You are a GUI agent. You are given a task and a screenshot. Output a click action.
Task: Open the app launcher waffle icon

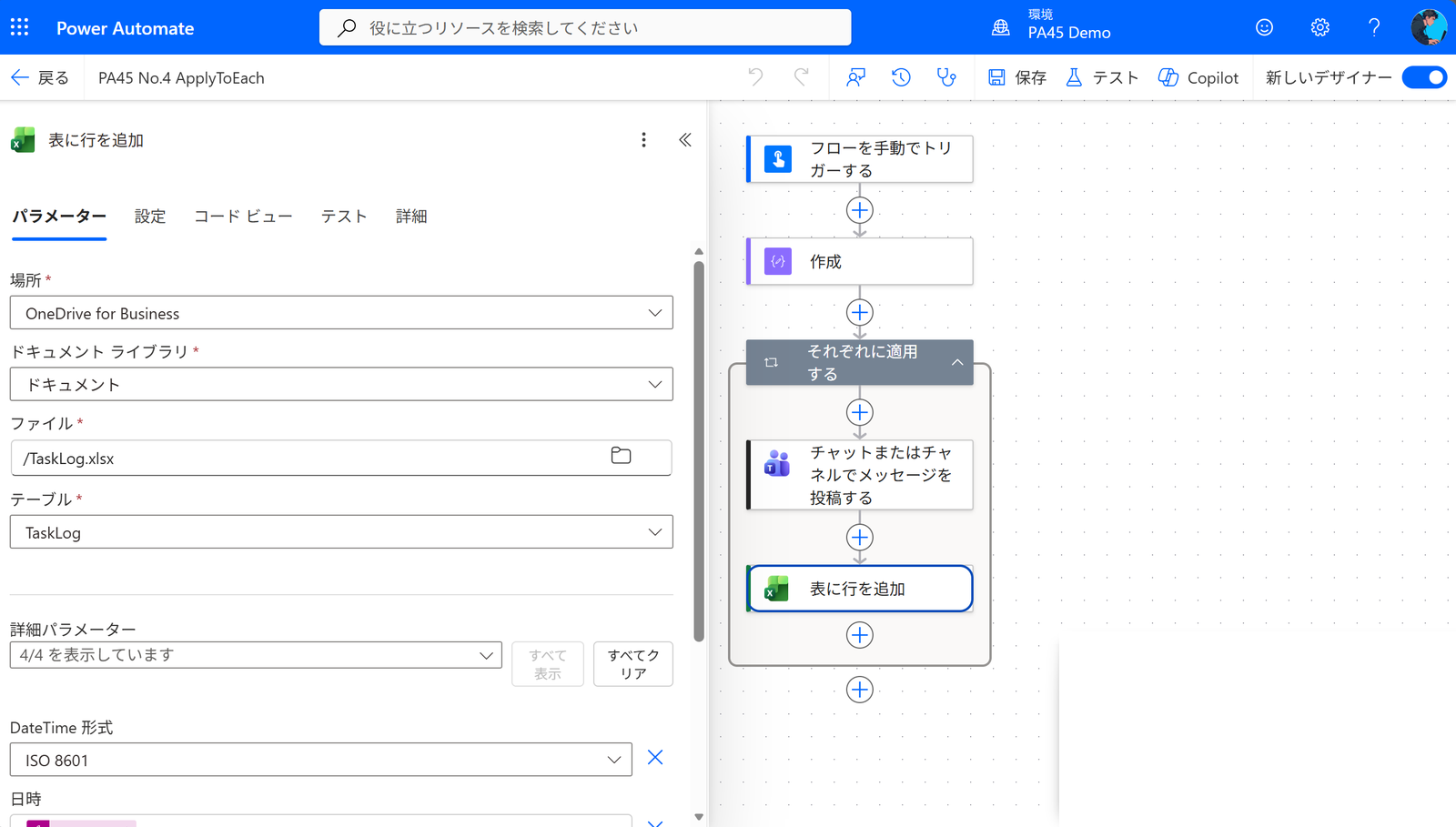[x=20, y=27]
